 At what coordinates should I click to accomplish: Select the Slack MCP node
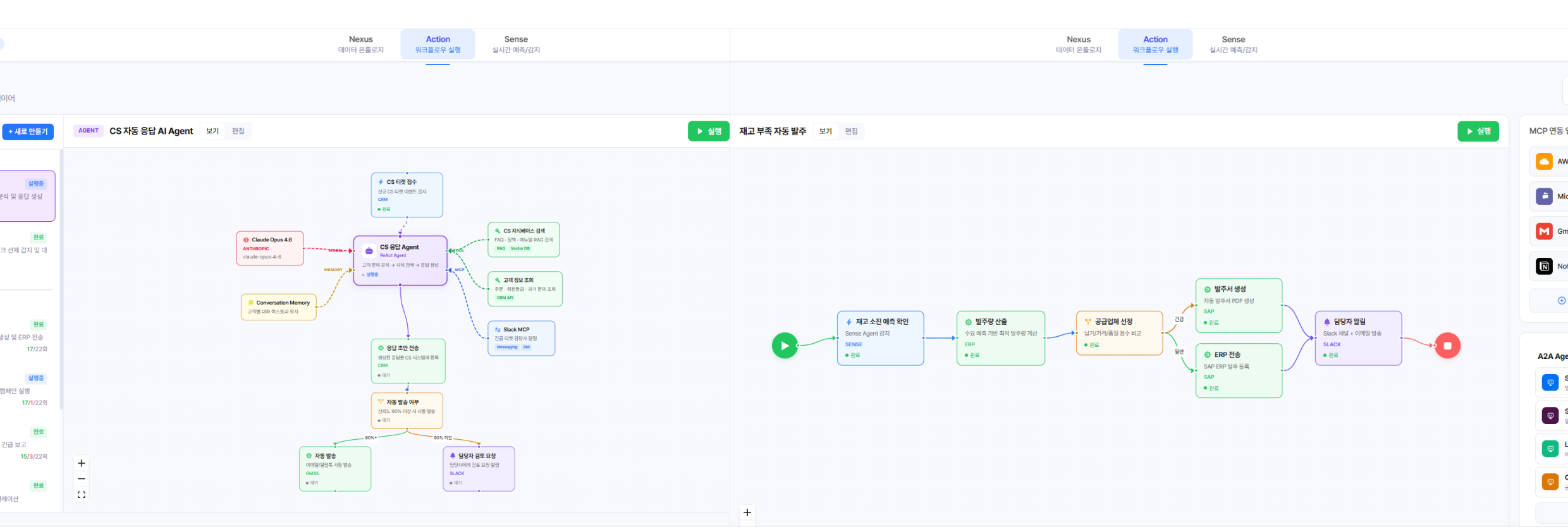(522, 338)
